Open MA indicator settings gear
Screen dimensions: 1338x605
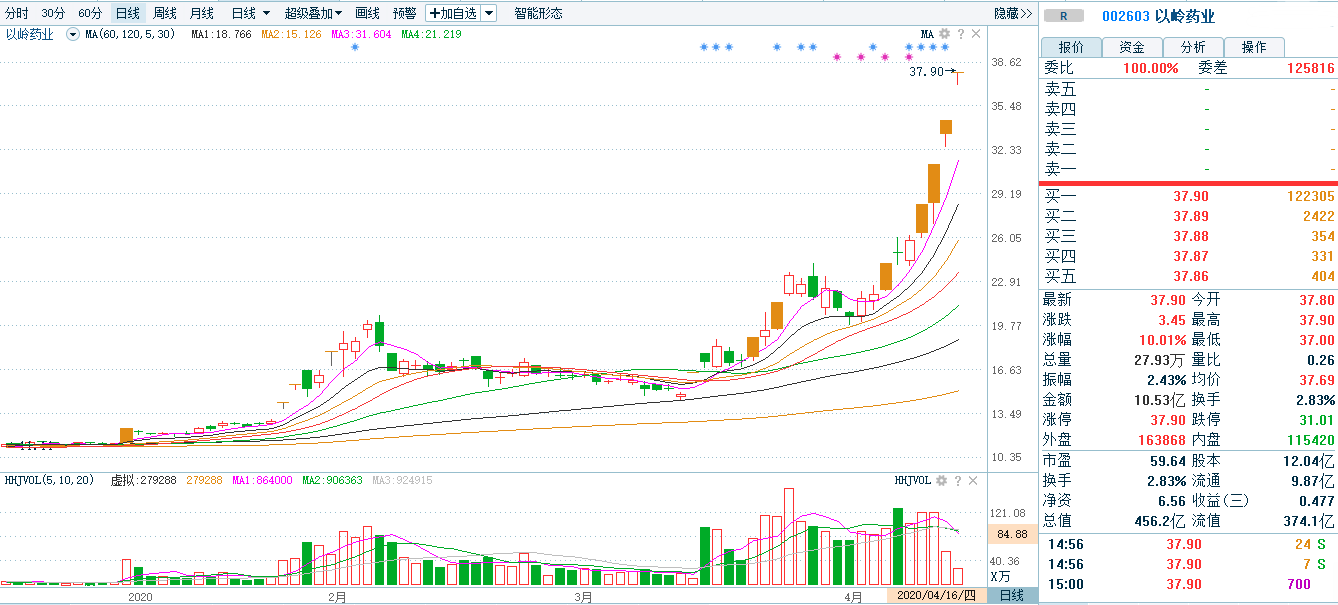(x=944, y=34)
